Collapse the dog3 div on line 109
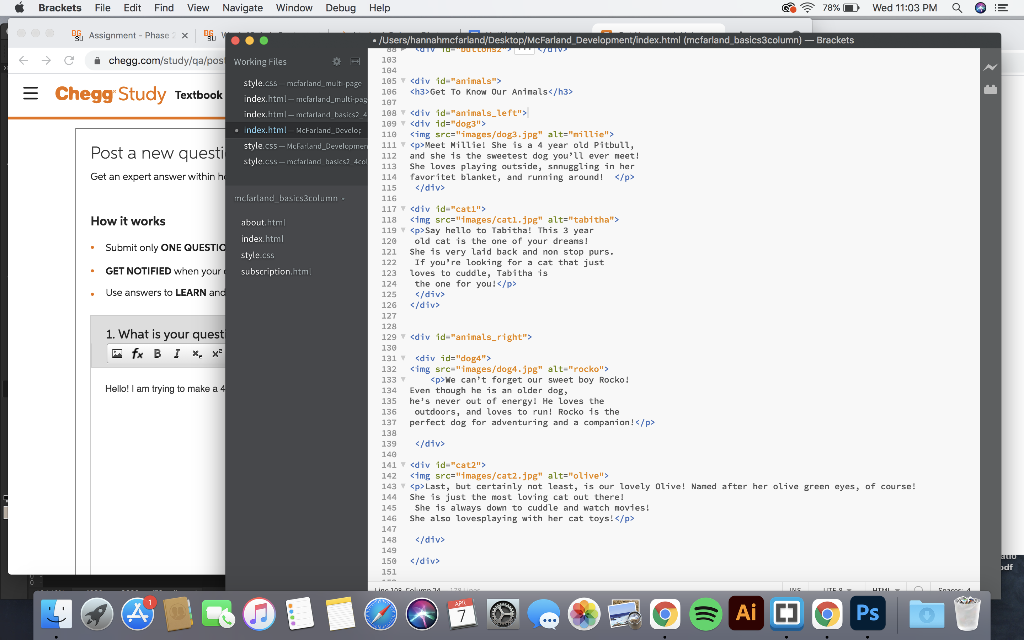This screenshot has height=640, width=1024. 404,123
